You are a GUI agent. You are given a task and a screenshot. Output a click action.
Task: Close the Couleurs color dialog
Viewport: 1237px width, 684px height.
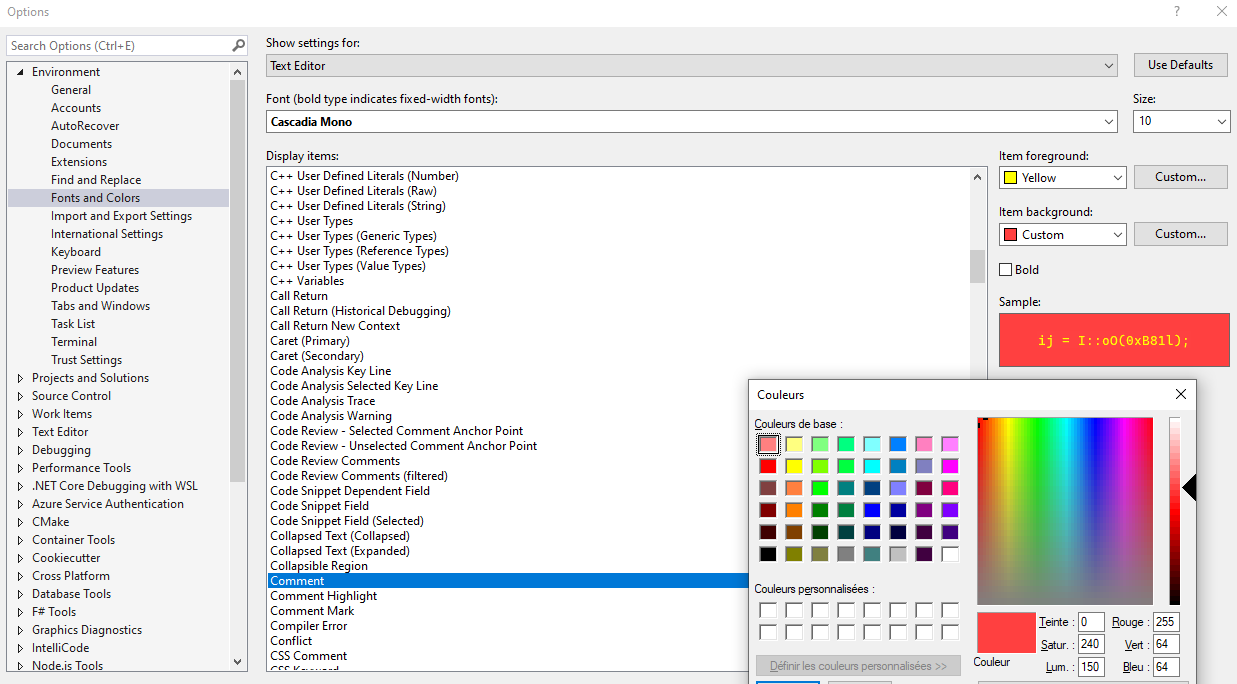(1181, 394)
